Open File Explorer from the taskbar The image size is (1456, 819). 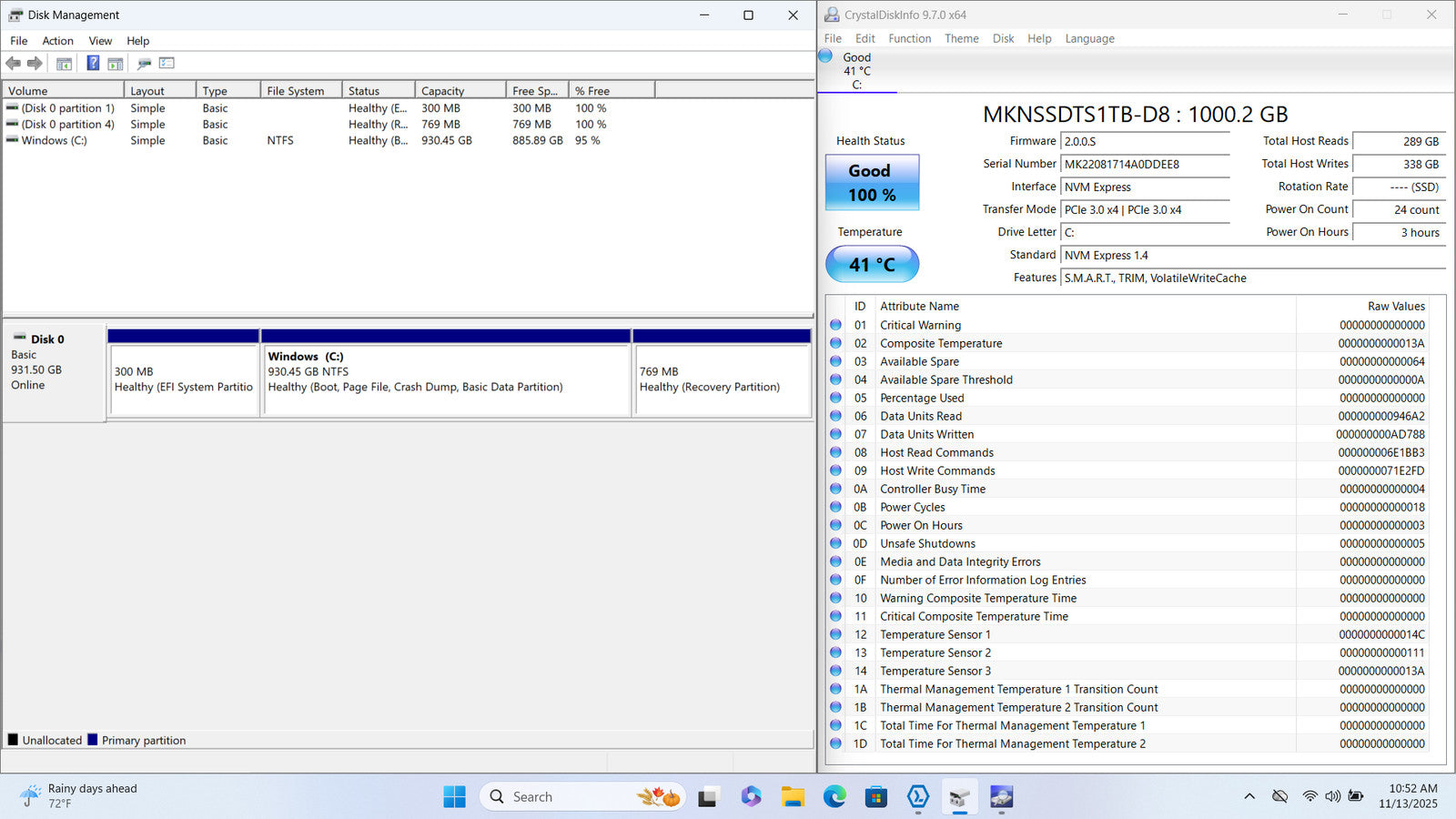pos(793,797)
